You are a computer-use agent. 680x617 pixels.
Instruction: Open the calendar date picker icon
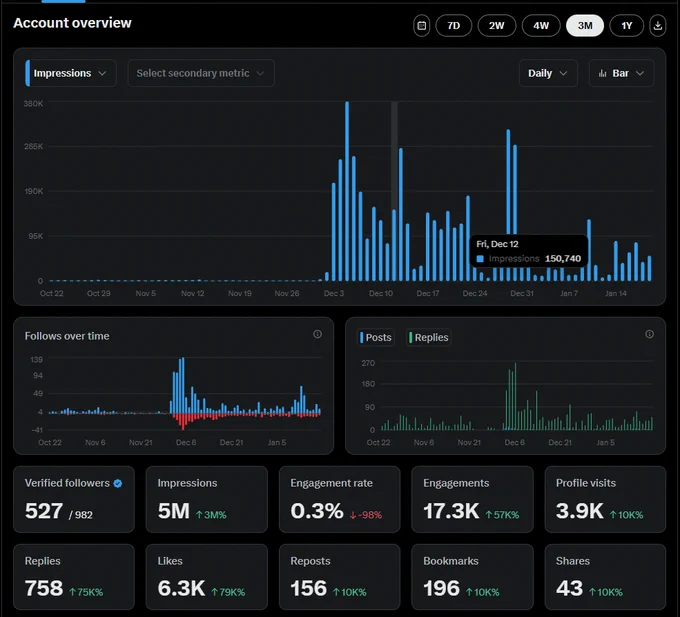point(421,26)
